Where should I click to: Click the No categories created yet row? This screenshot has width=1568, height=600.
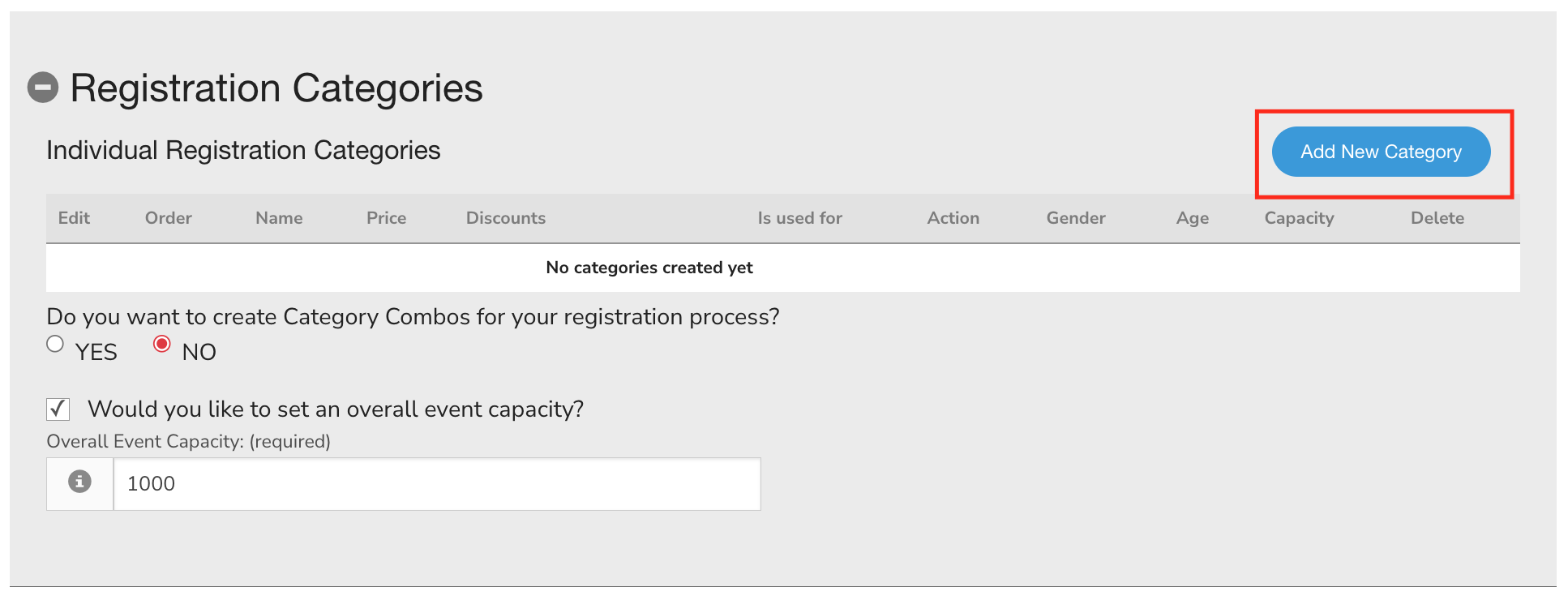tap(649, 268)
